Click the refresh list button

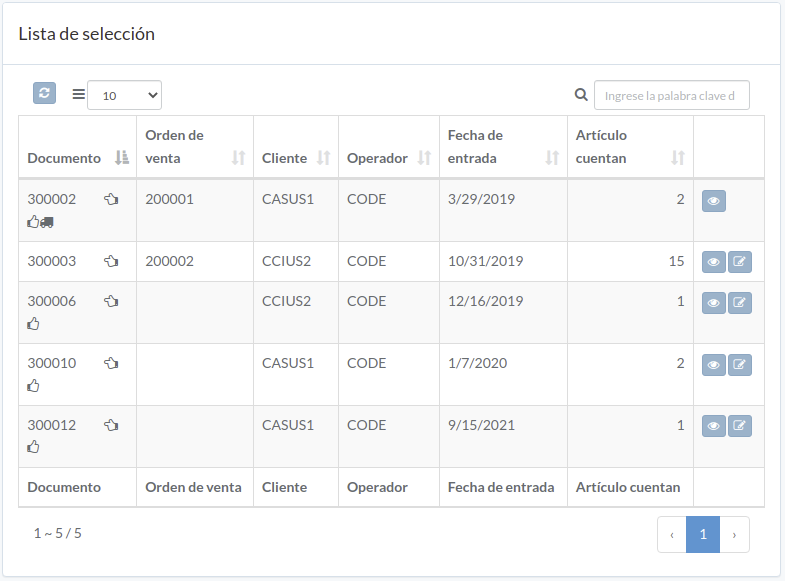(44, 94)
